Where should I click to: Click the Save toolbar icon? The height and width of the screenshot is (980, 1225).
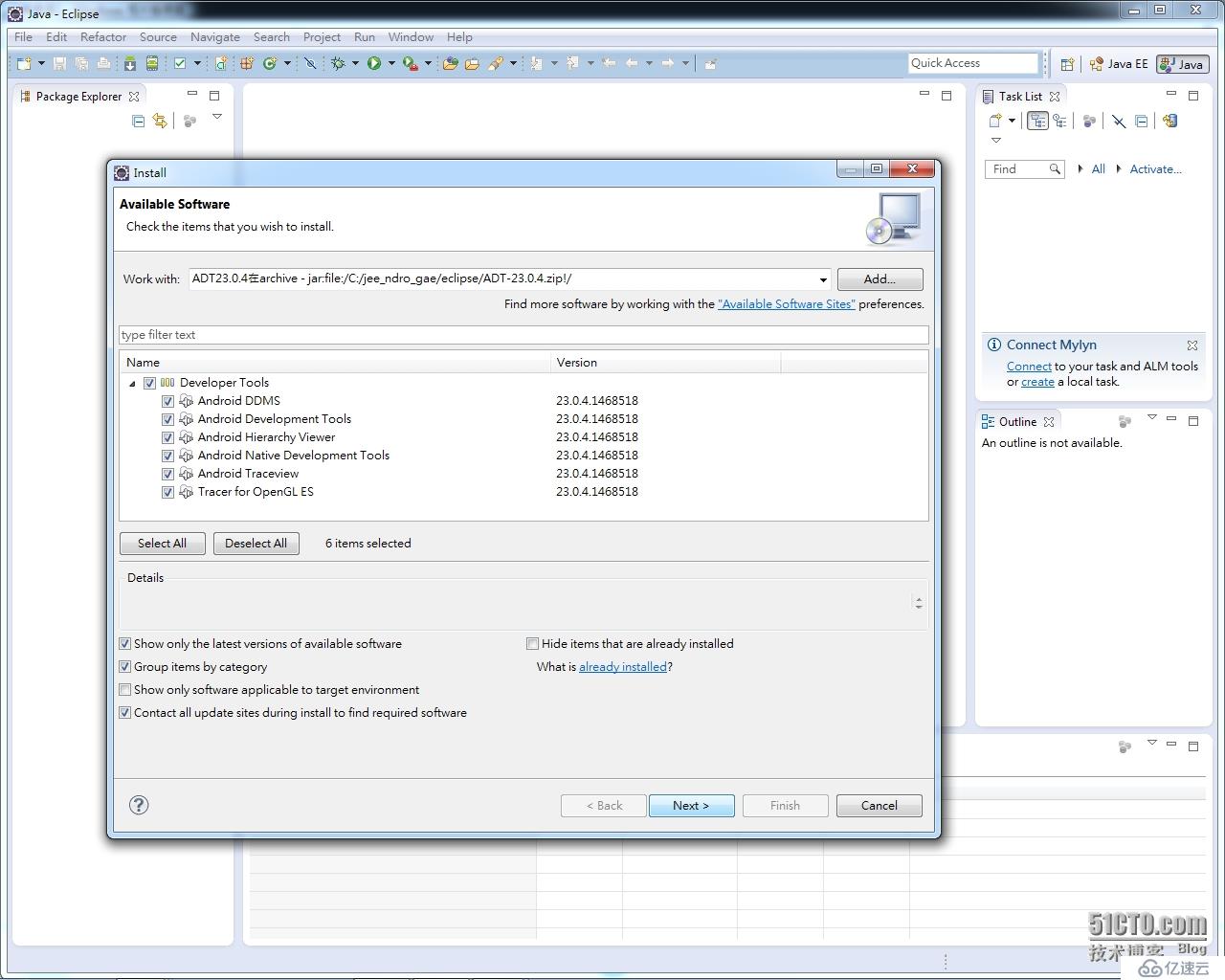tap(59, 63)
